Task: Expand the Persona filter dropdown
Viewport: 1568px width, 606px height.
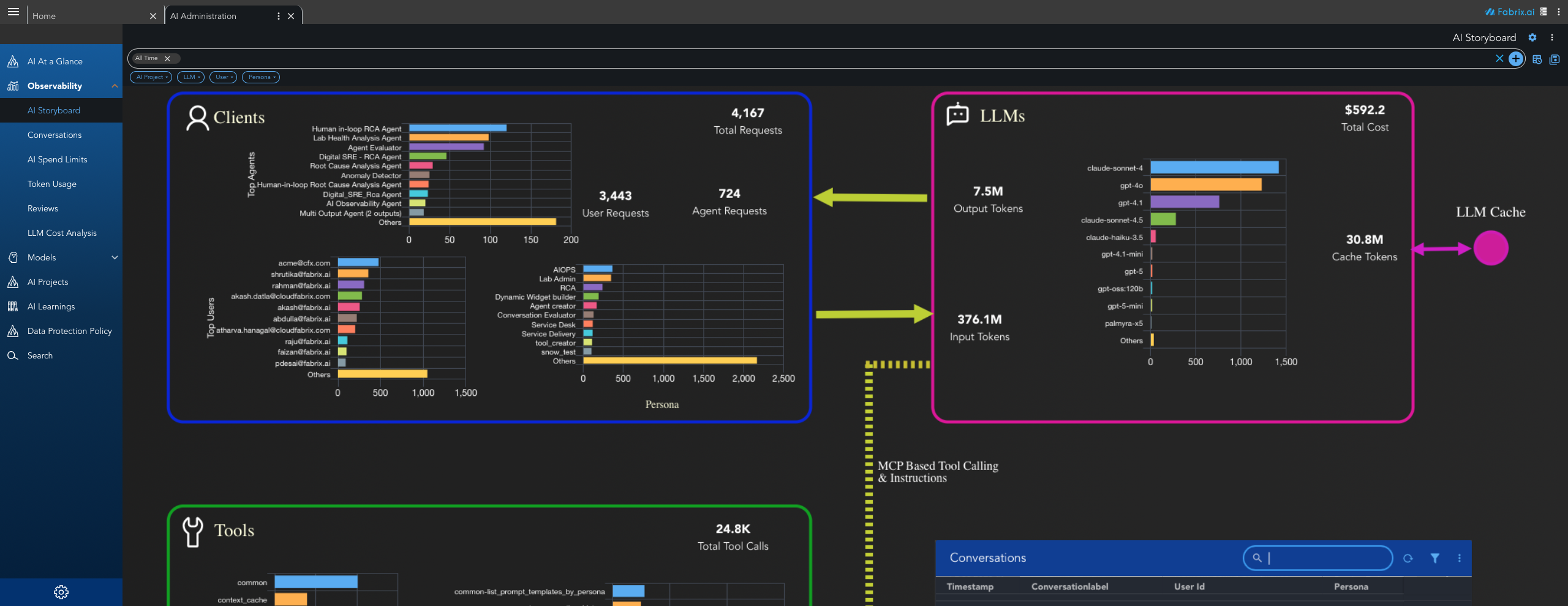Action: coord(261,77)
